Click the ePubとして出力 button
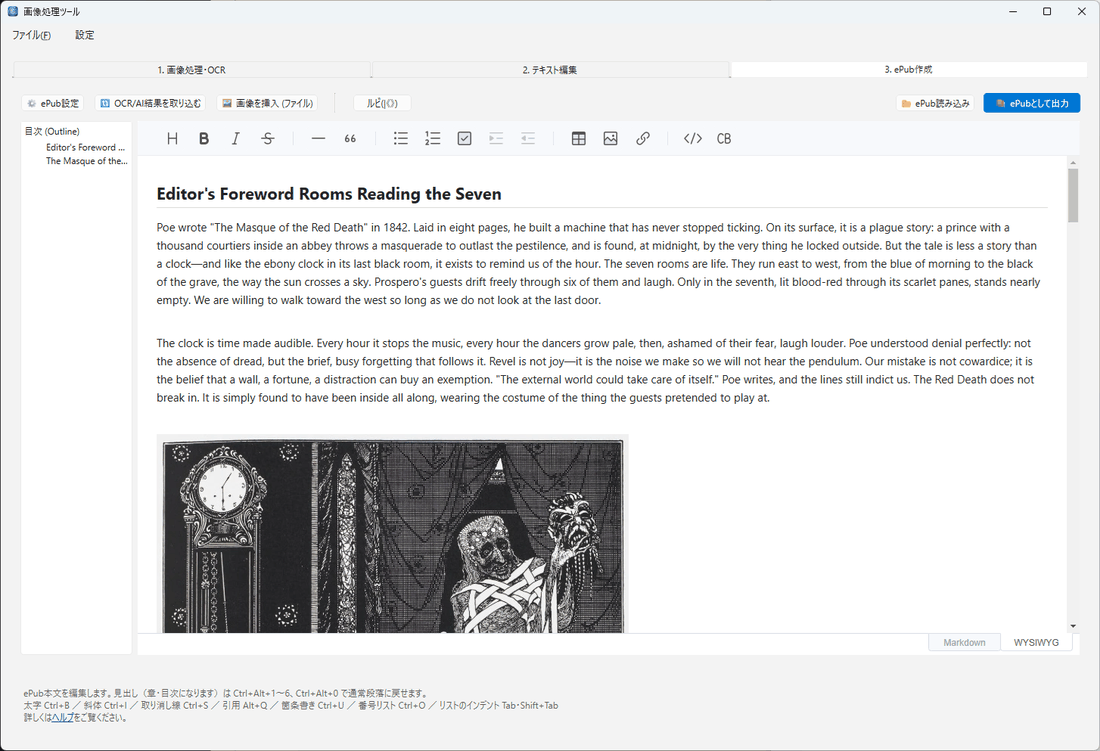The width and height of the screenshot is (1100, 751). (x=1032, y=103)
